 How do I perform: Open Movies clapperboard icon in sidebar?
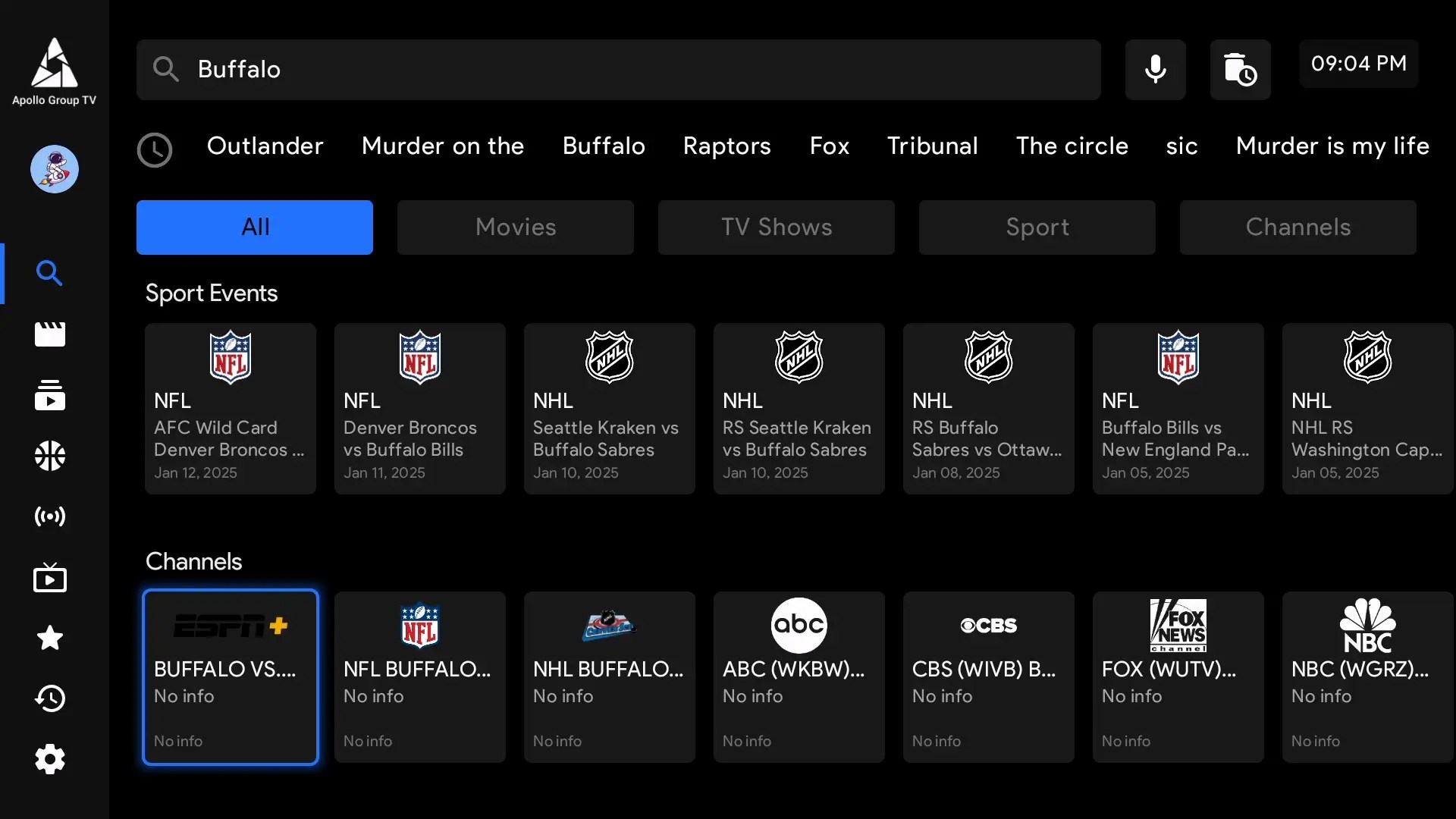(50, 334)
